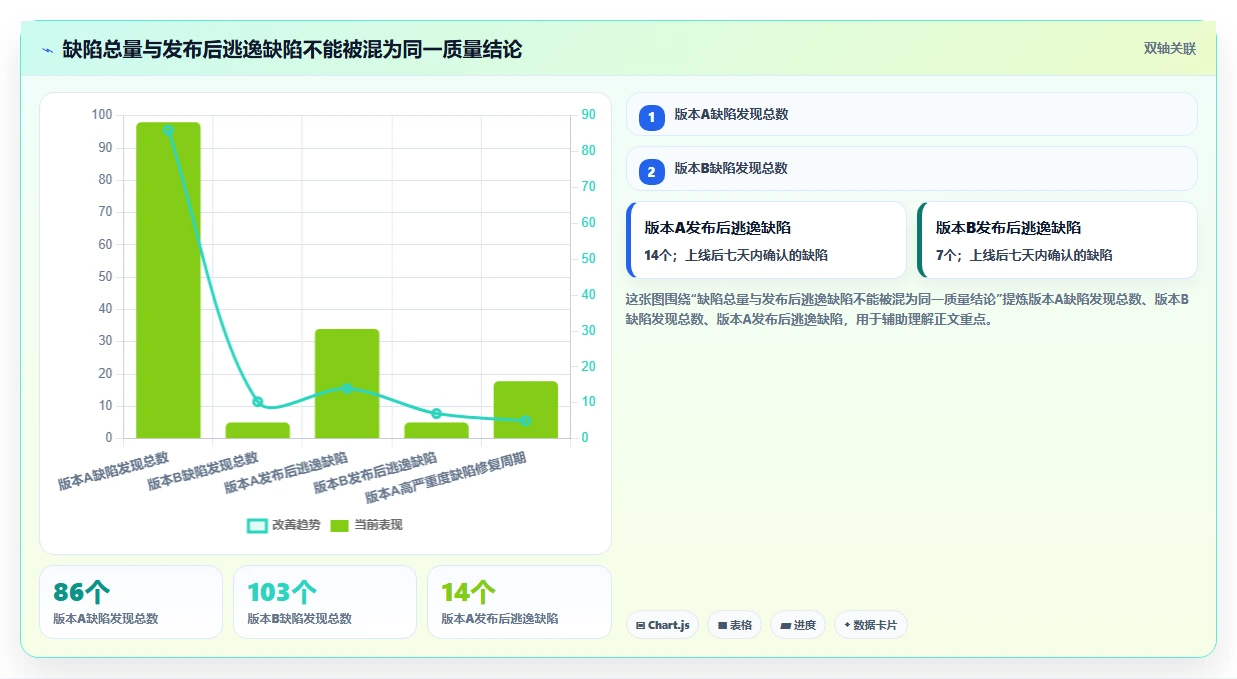Click the title 缺陷总量与发布后逃逸缺陷不能被混为同一质量结论
This screenshot has width=1237, height=679.
click(292, 49)
